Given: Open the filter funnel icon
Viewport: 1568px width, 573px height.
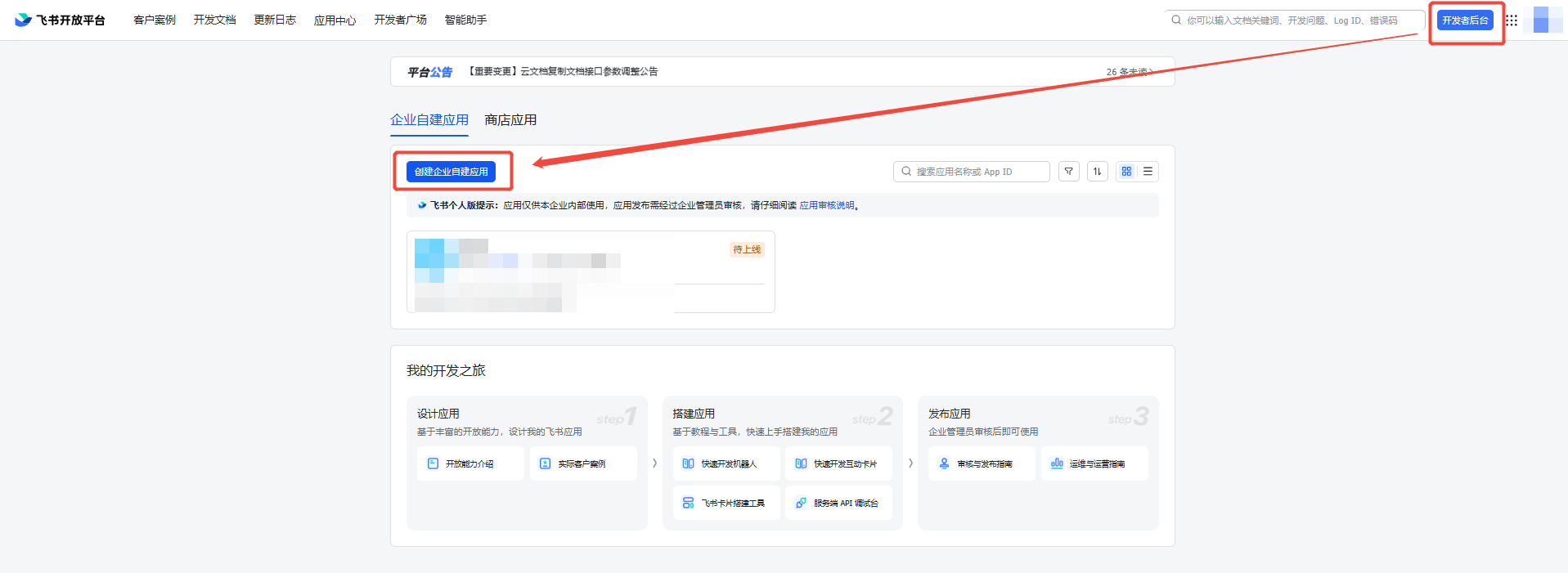Looking at the screenshot, I should [x=1069, y=172].
